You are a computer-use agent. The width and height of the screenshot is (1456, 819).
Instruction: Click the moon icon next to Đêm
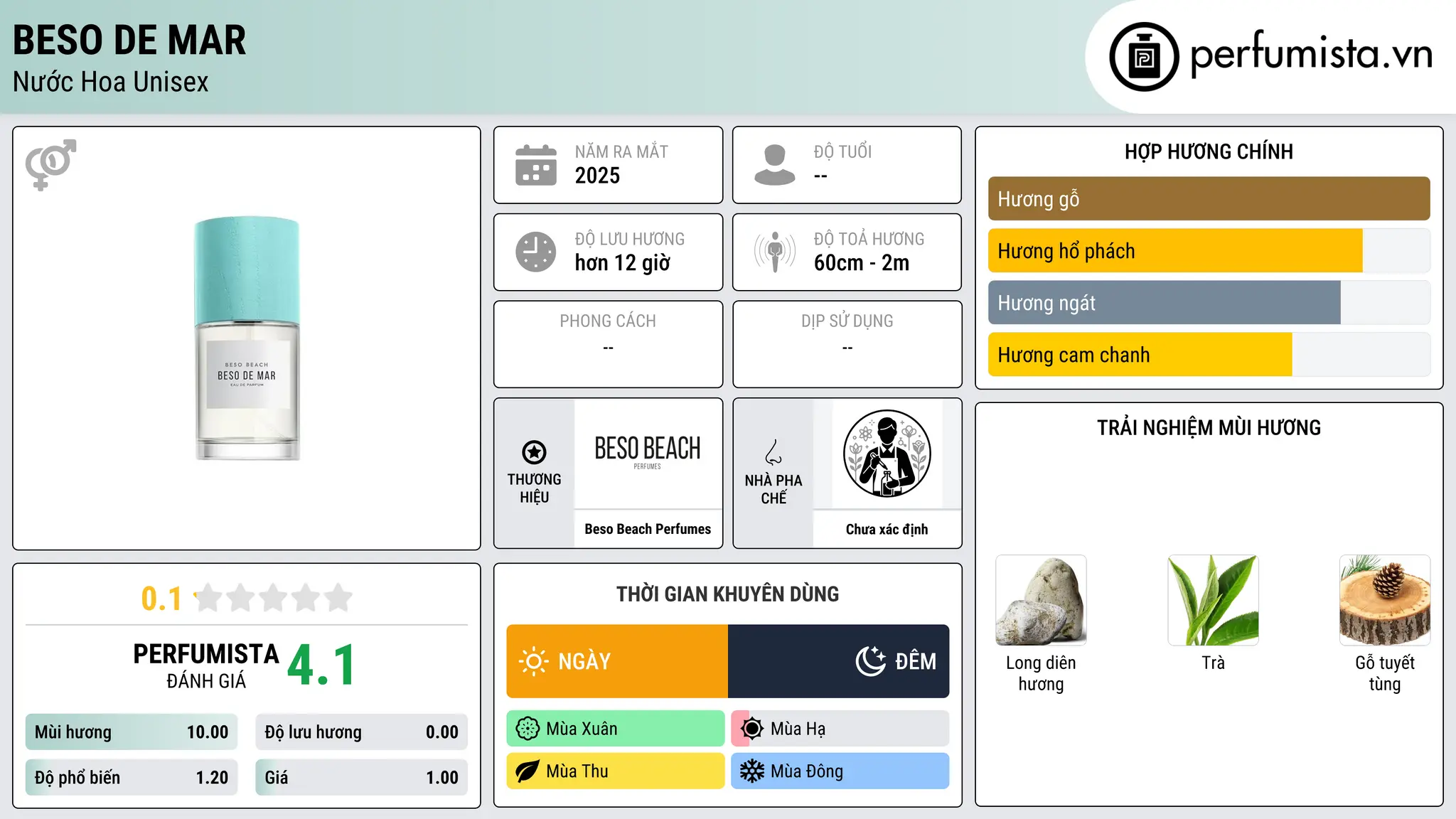point(871,661)
